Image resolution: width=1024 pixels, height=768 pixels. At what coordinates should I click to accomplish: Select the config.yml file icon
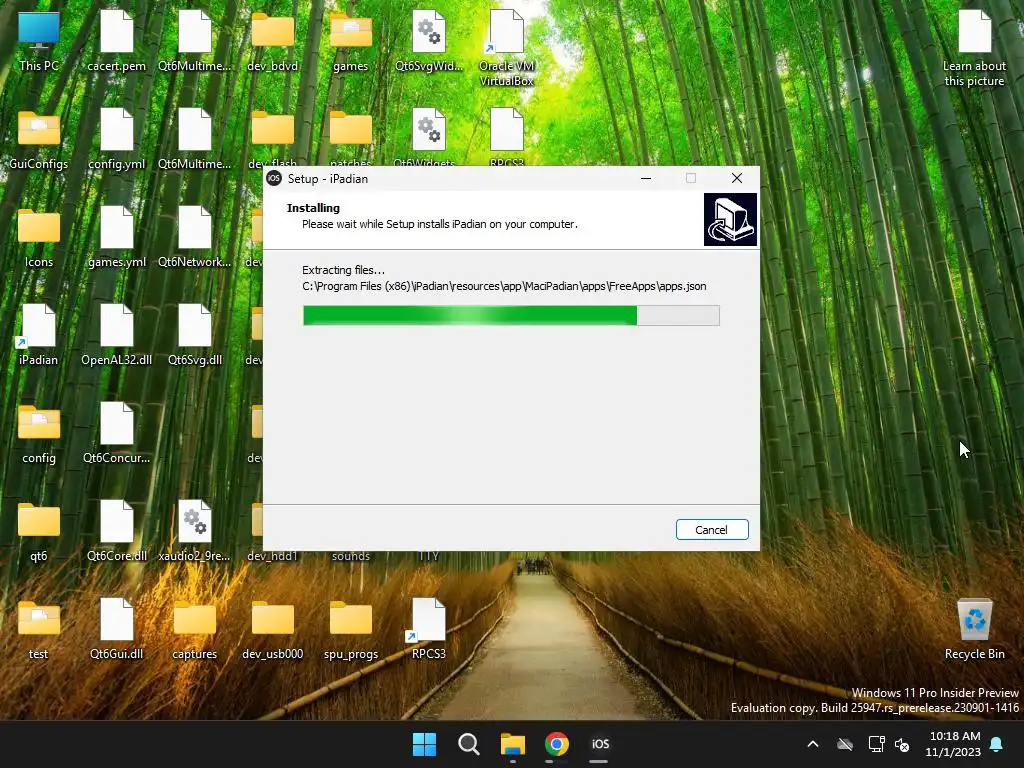pos(117,139)
